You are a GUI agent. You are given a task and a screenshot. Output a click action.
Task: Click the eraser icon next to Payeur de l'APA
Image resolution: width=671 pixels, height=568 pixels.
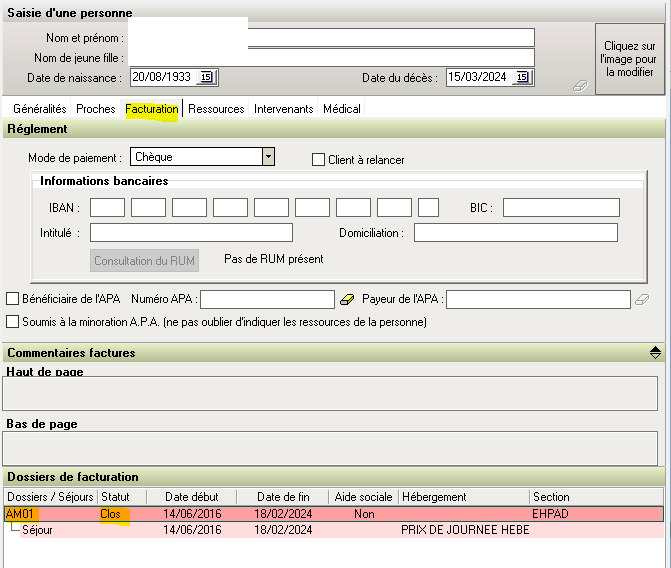[643, 299]
